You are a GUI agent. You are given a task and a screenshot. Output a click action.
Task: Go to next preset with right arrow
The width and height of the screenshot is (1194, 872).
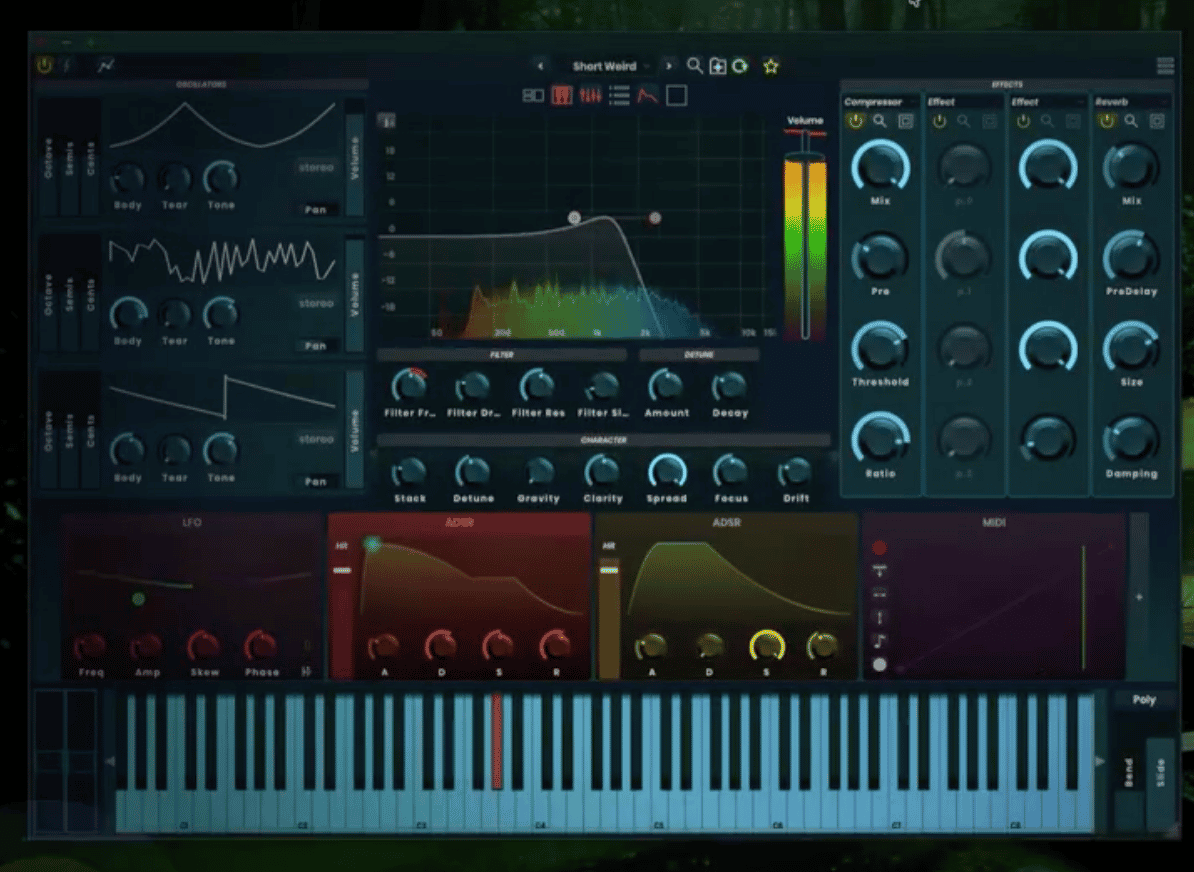[x=669, y=66]
